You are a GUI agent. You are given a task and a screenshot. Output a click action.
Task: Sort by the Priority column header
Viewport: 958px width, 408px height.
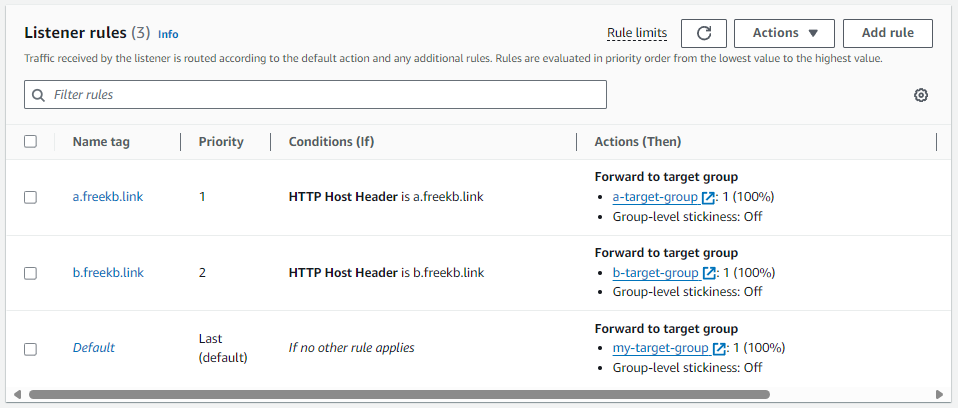click(221, 142)
